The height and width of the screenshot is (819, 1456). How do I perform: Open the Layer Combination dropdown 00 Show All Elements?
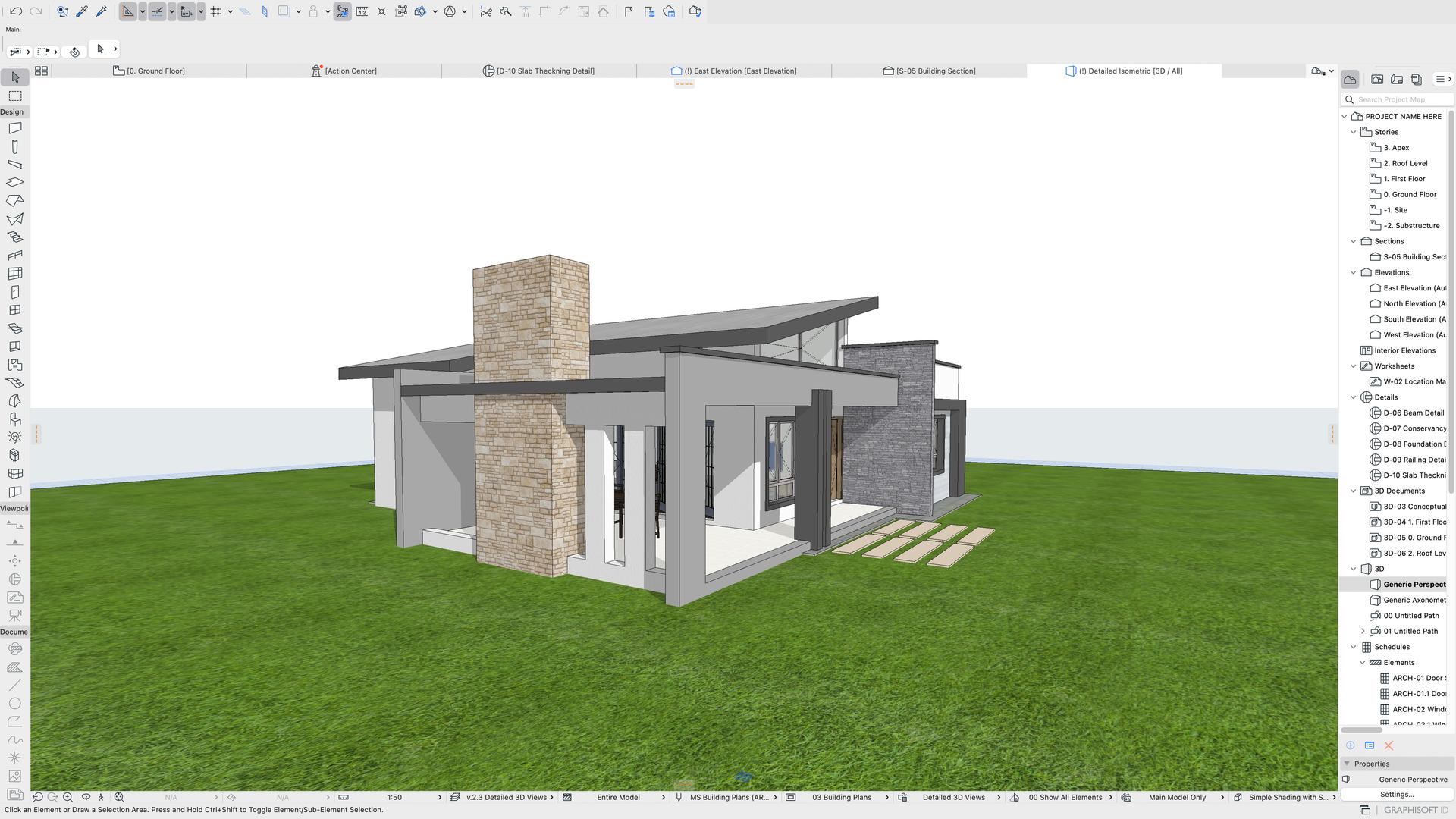1065,797
